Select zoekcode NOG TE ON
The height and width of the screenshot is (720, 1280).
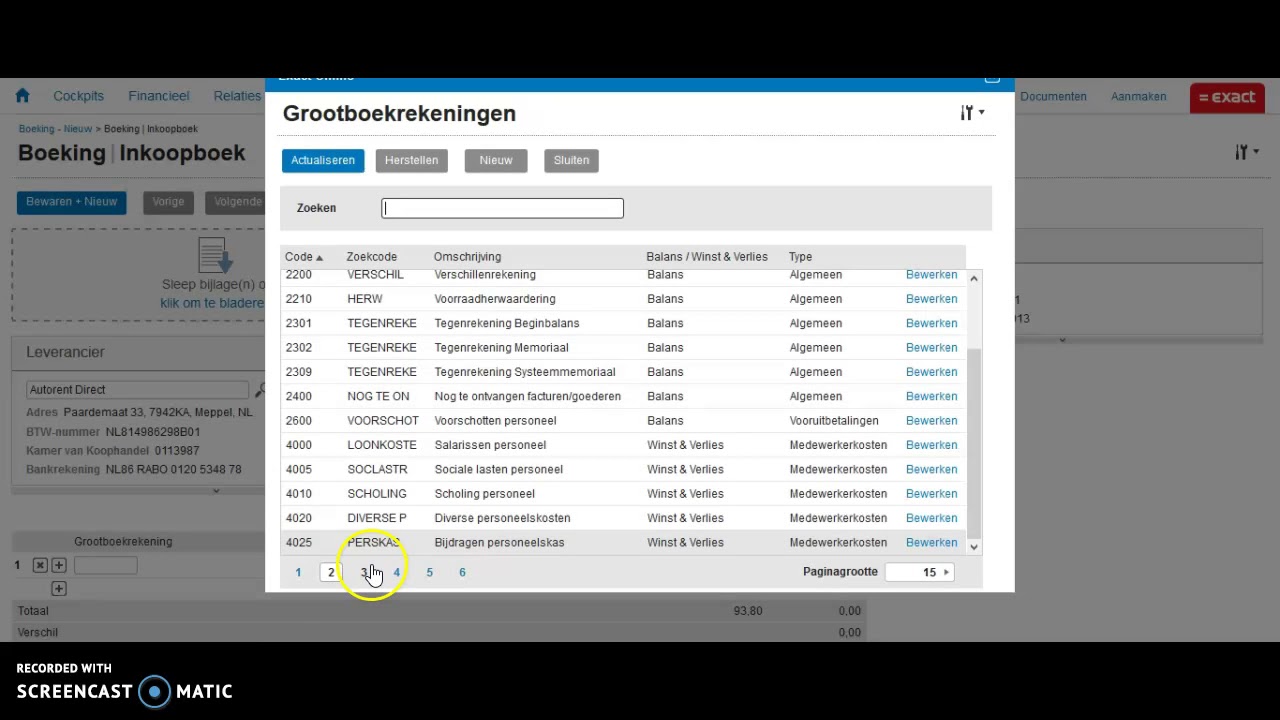[378, 396]
